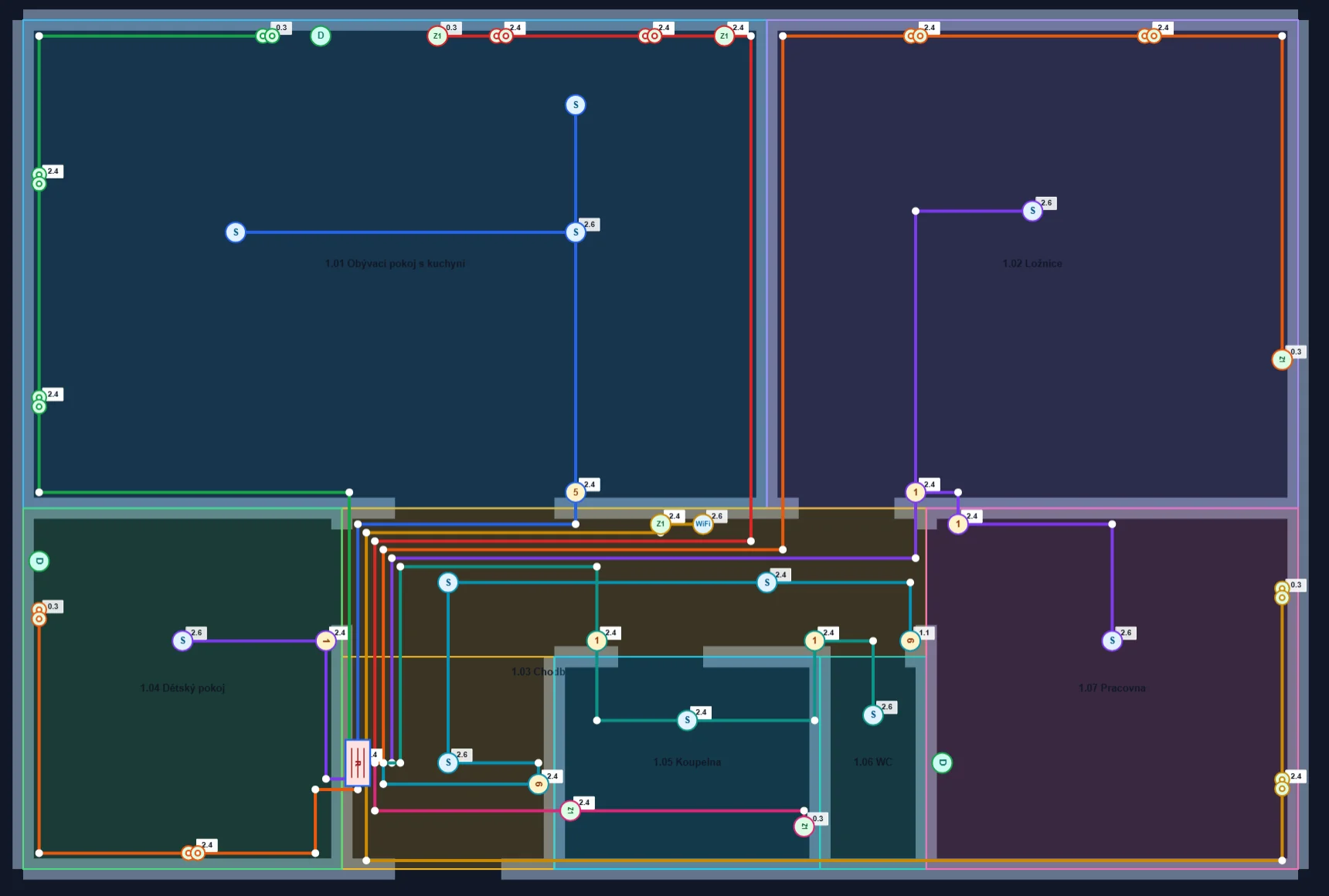Click the light S in WC room
Screen dimensions: 1329x896
click(873, 714)
